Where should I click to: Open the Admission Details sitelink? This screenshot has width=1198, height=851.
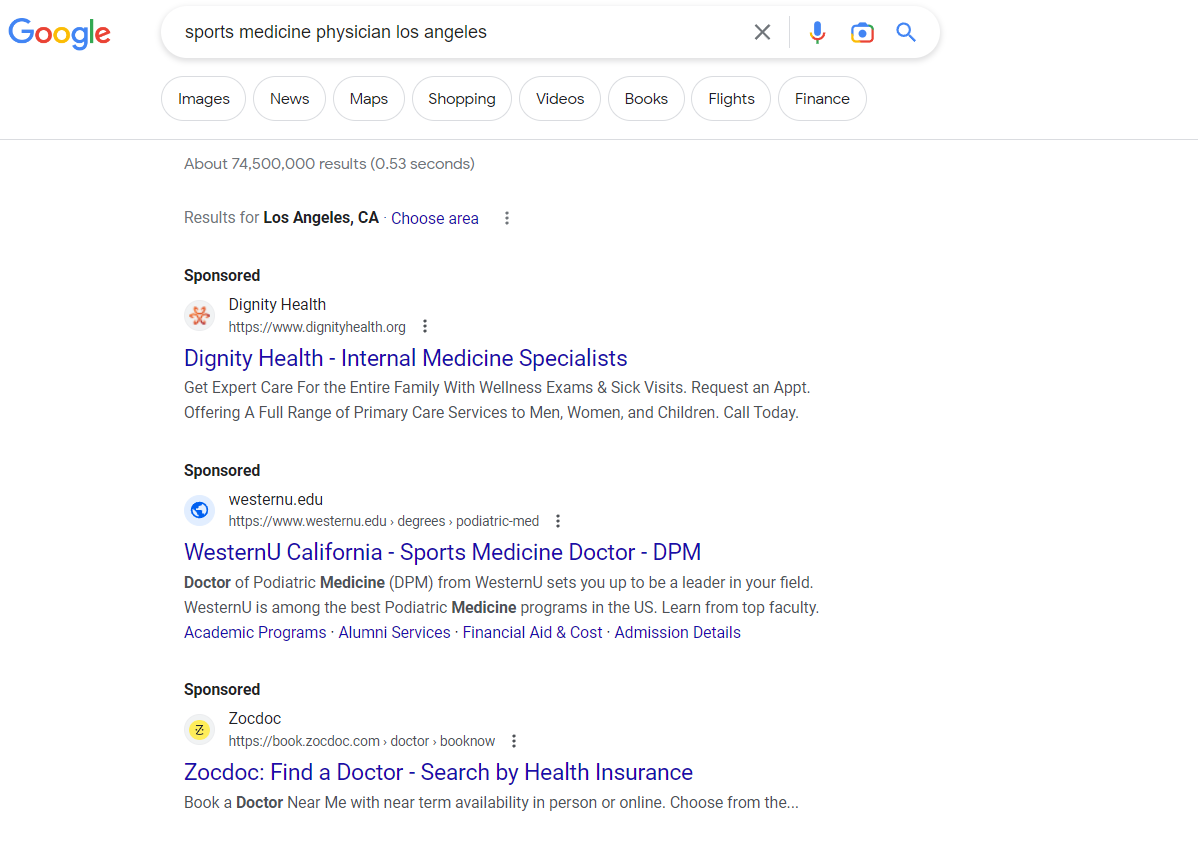point(678,633)
